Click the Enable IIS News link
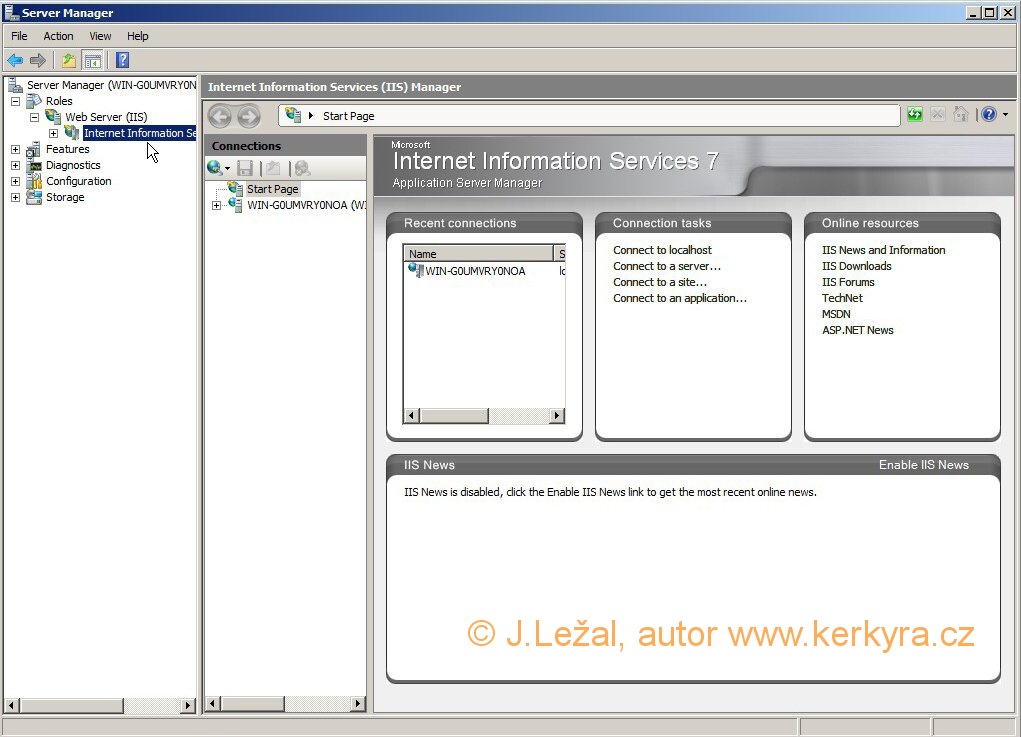Viewport: 1021px width, 737px height. pos(923,465)
